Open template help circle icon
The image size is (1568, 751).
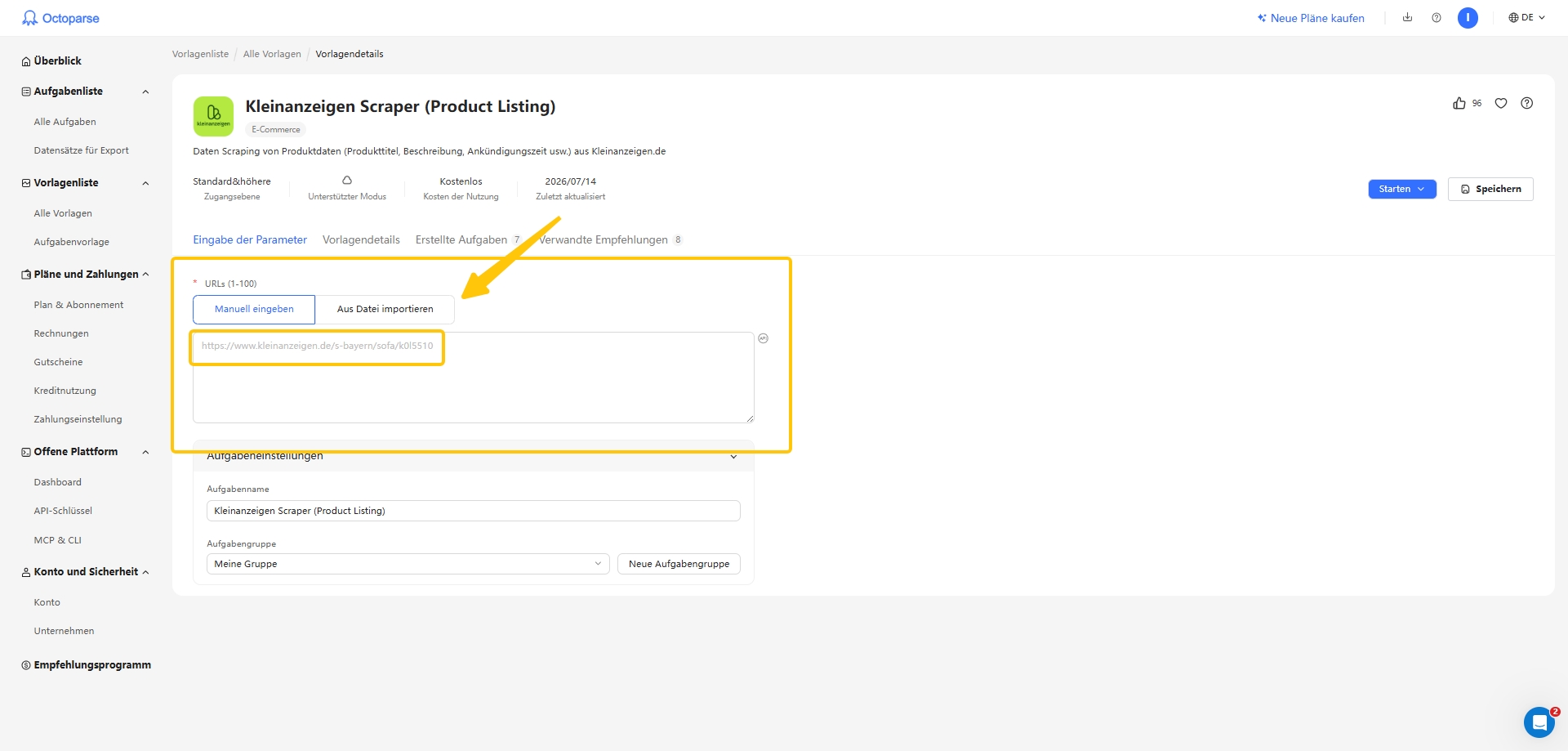(1527, 103)
